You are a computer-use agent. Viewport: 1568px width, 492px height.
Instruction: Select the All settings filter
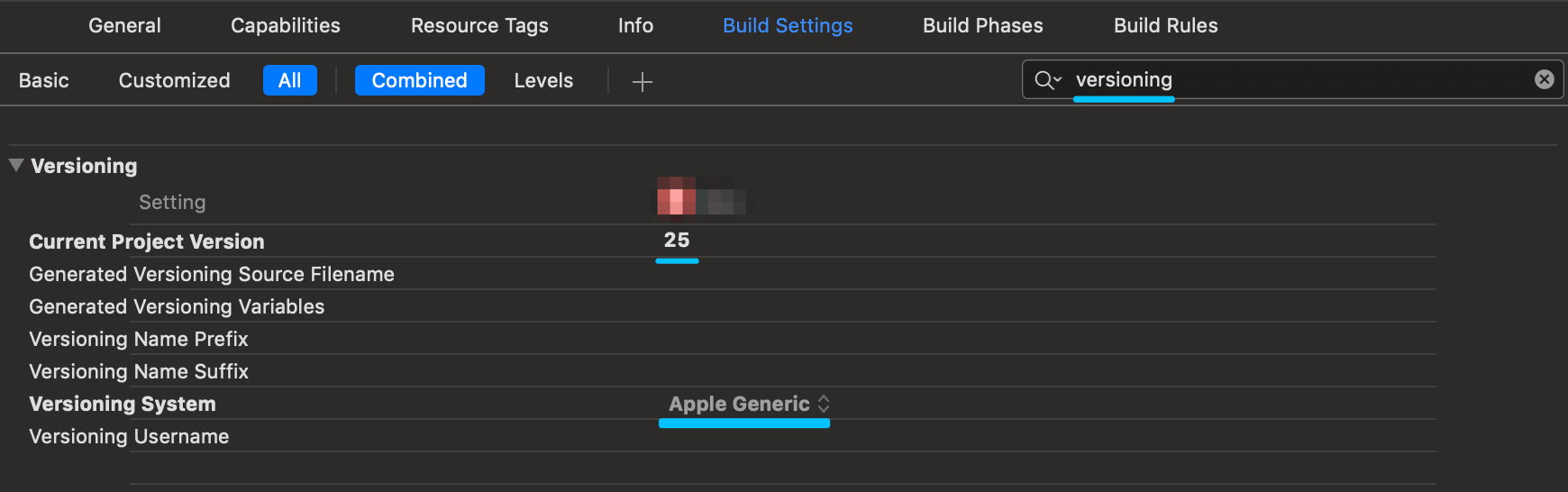point(289,80)
